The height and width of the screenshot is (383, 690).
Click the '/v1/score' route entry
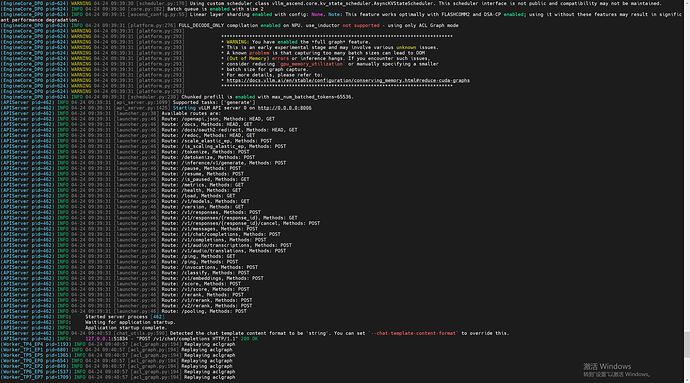(206, 289)
